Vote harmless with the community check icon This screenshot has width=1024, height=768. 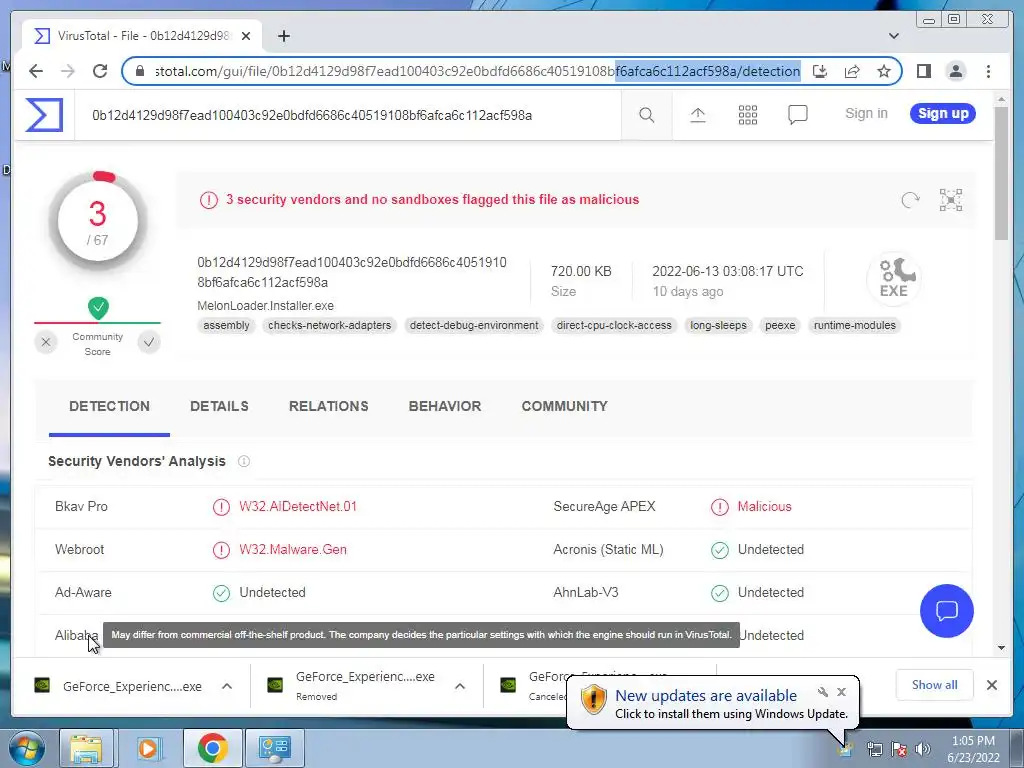tap(149, 342)
